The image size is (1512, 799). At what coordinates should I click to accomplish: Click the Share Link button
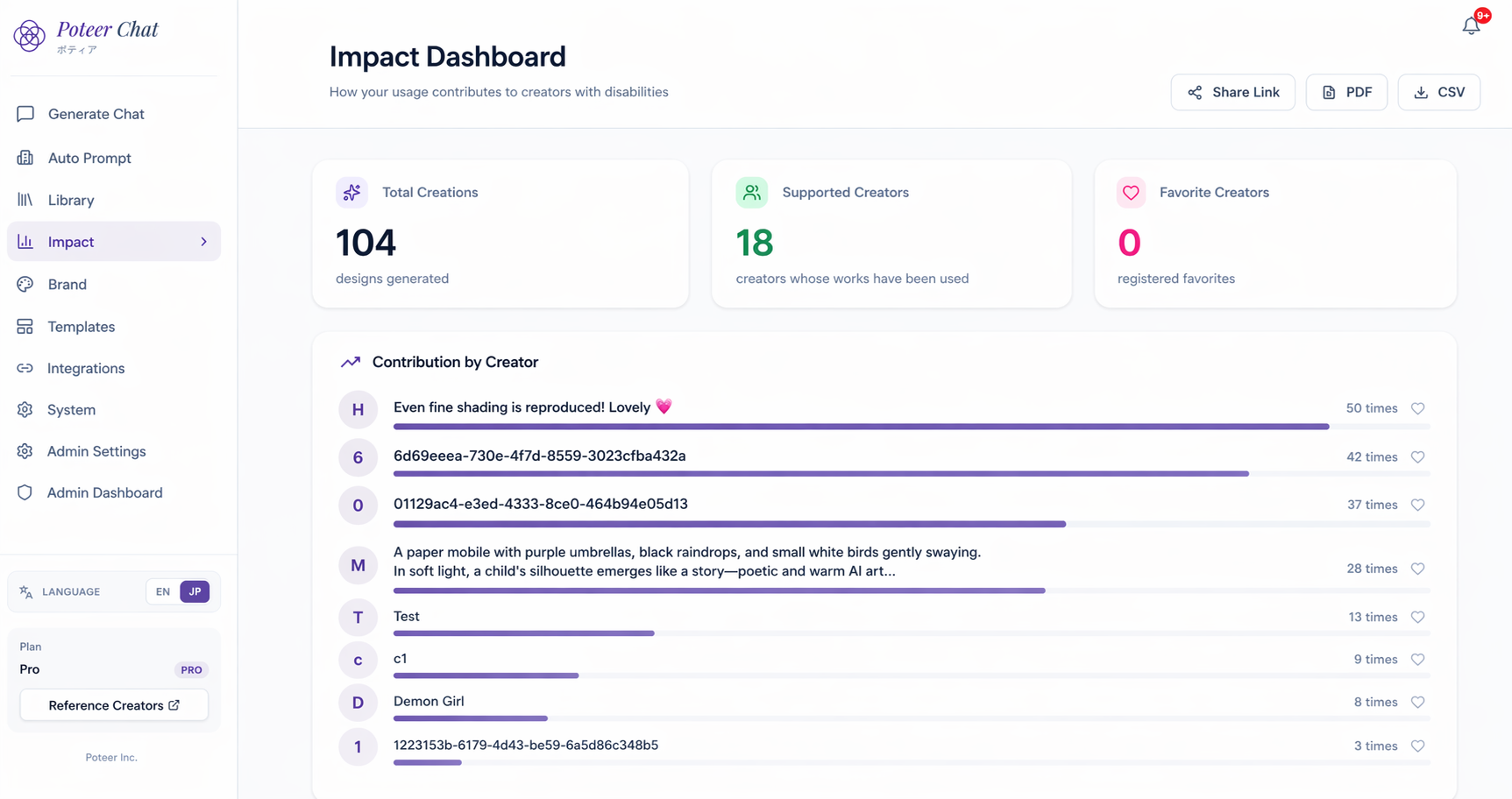pos(1232,92)
